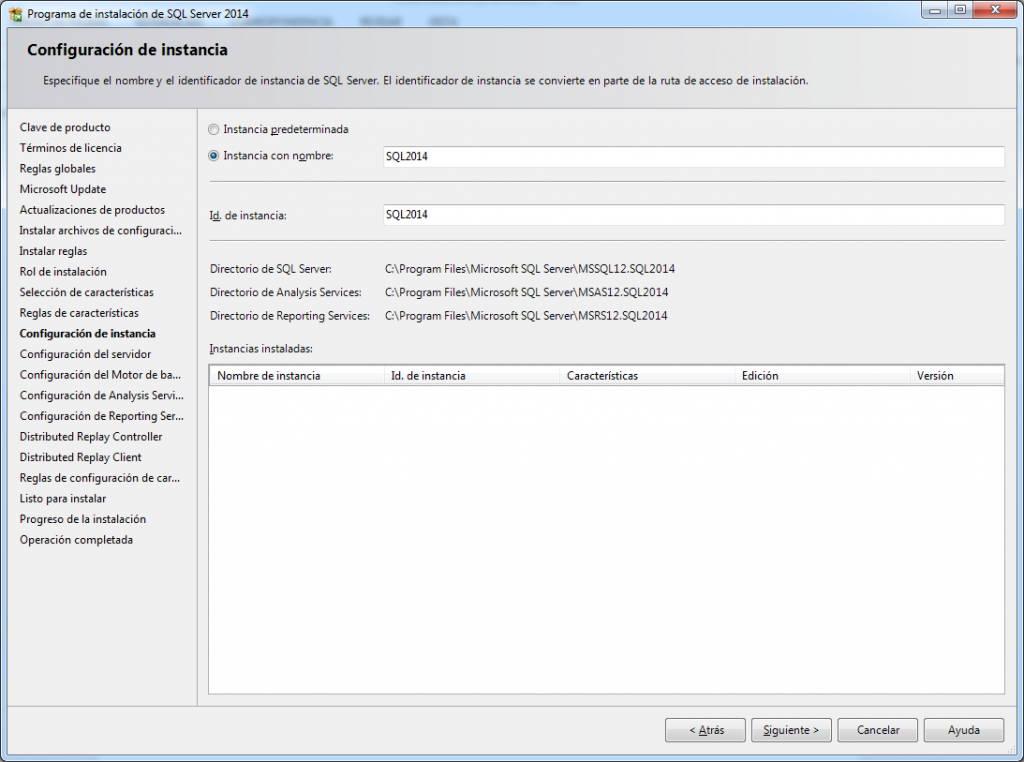
Task: Select Instalar archivos de configuración step
Action: click(x=101, y=230)
